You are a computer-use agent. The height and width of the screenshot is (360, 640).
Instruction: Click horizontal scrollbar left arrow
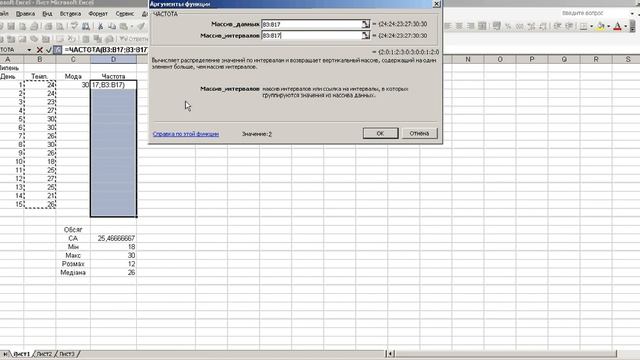[x=391, y=354]
